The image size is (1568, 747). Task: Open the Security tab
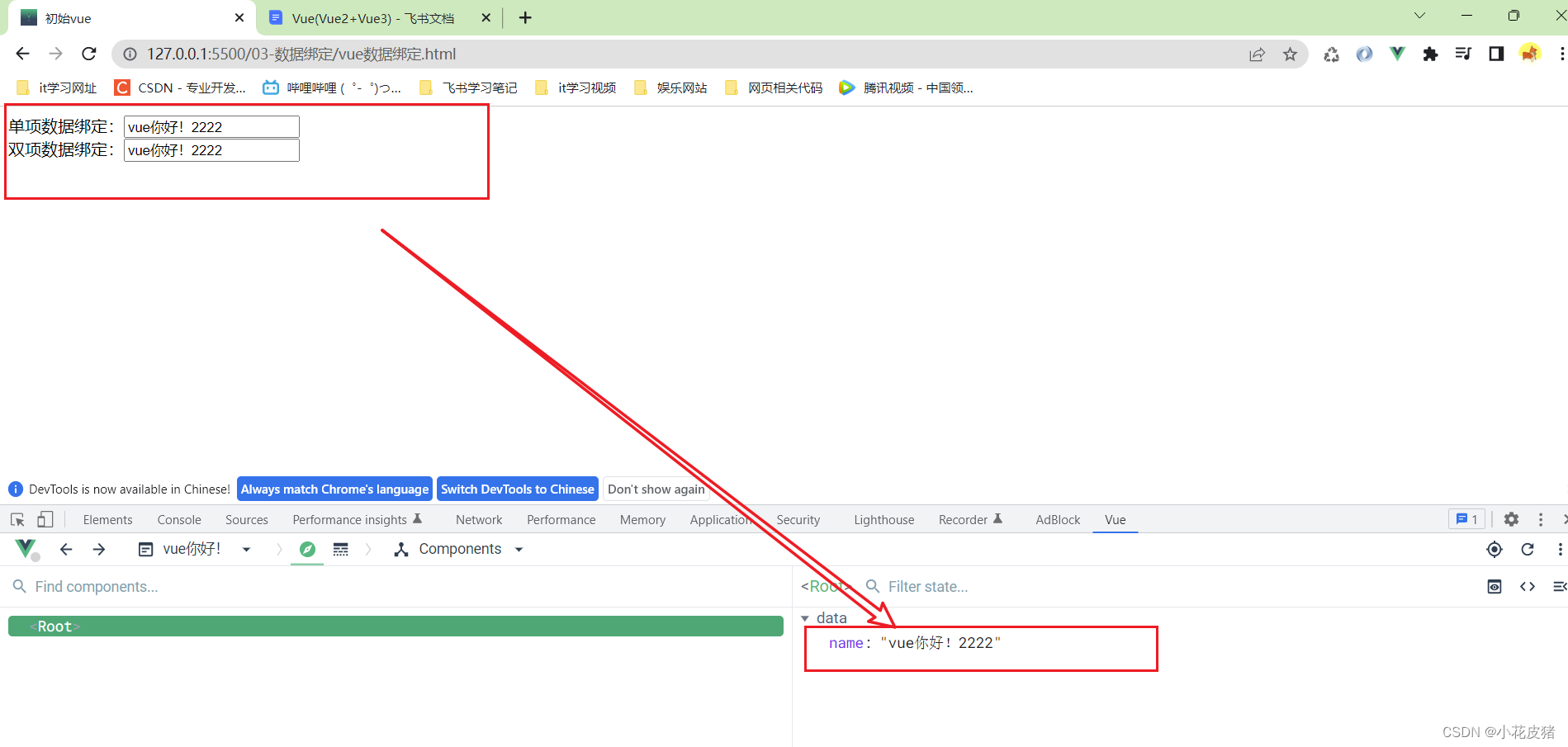[x=798, y=519]
